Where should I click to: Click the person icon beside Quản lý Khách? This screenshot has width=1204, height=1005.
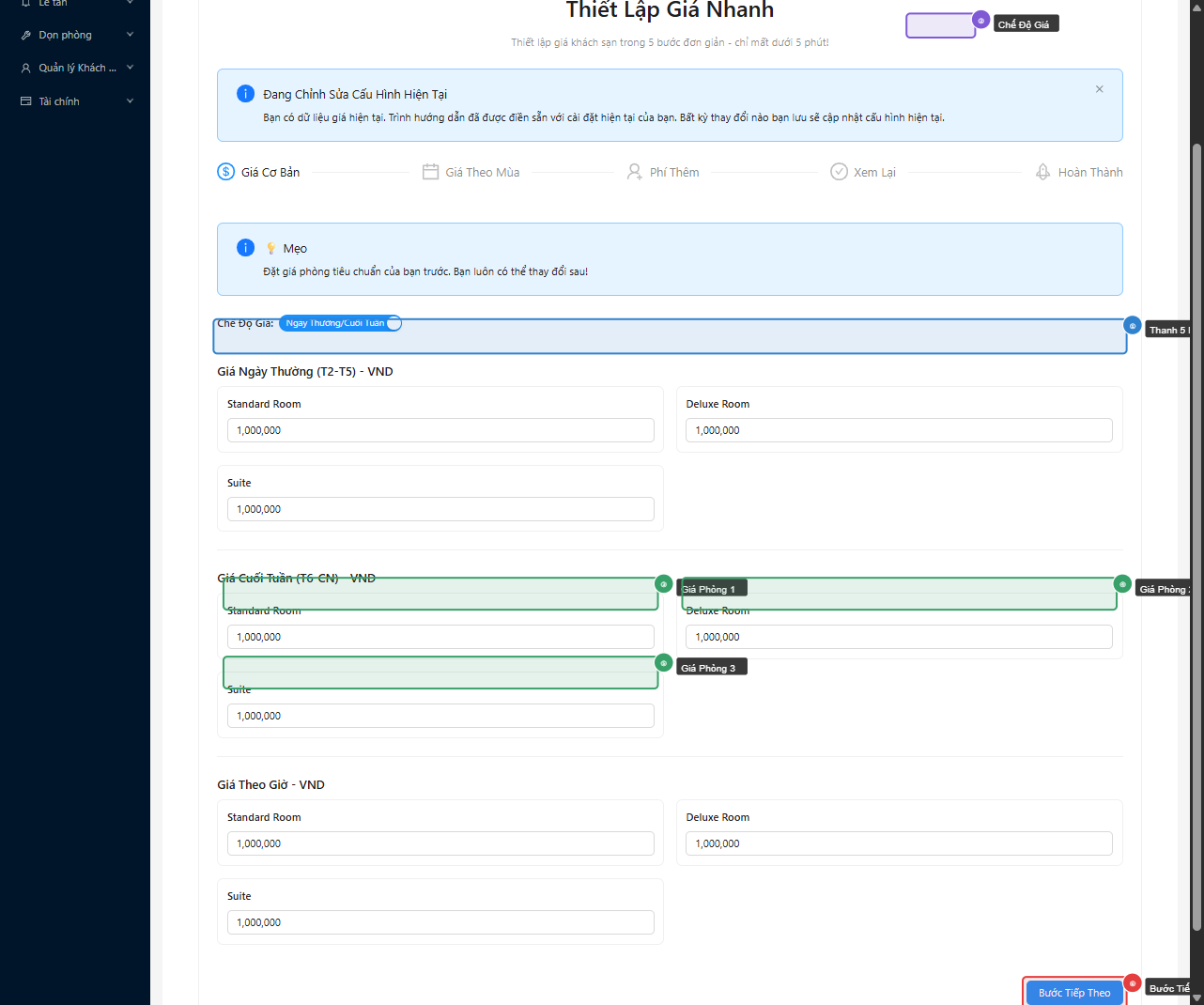point(26,69)
